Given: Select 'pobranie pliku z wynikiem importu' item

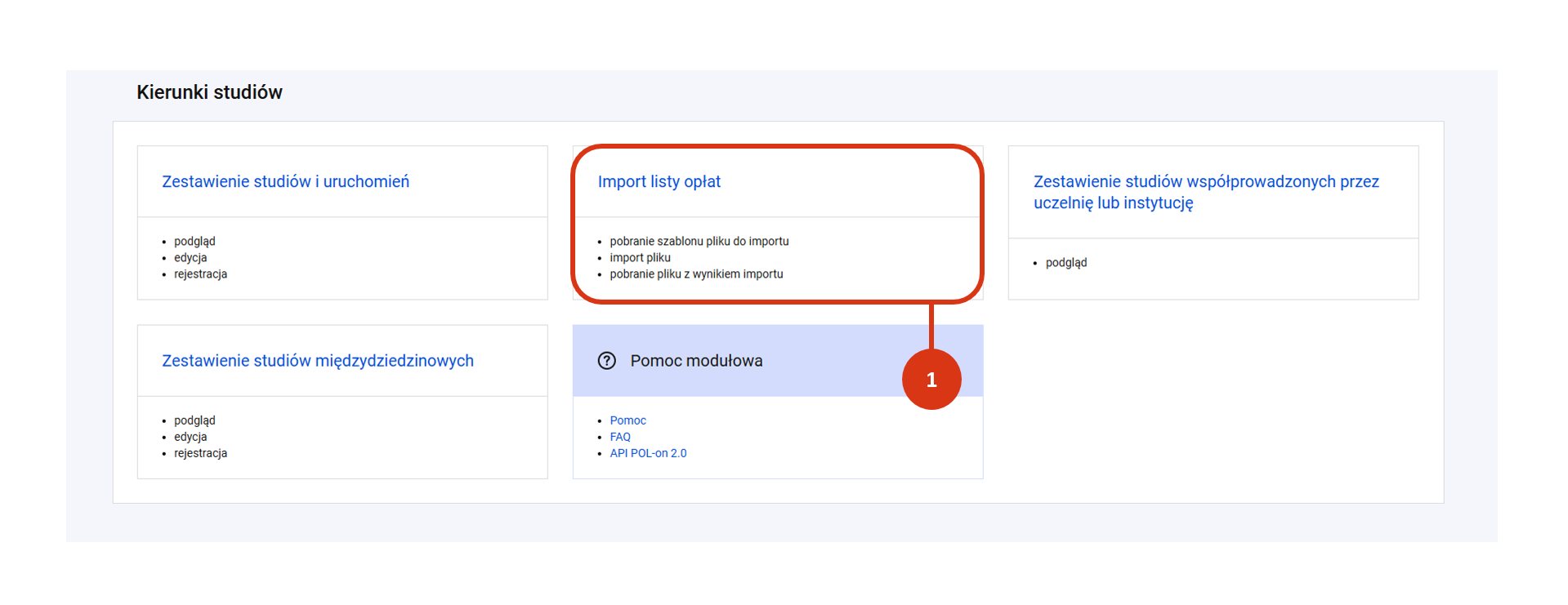Looking at the screenshot, I should [x=696, y=274].
